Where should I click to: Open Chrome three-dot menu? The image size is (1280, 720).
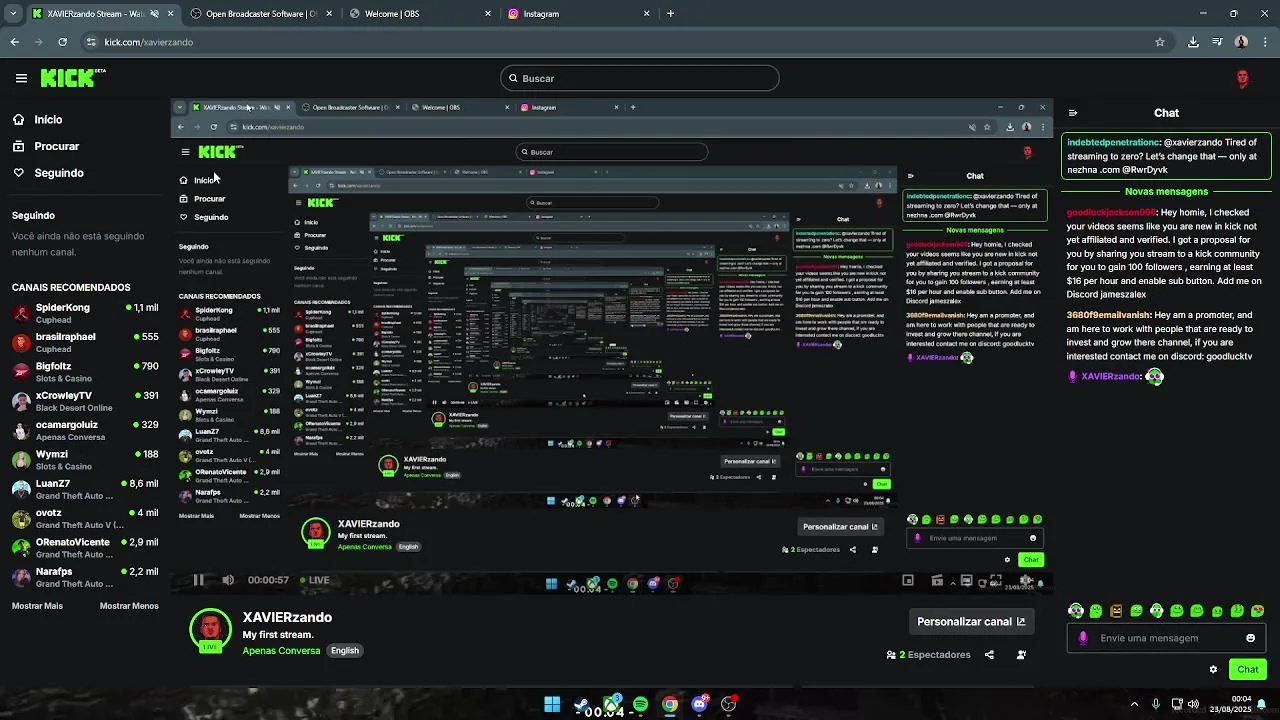1264,42
